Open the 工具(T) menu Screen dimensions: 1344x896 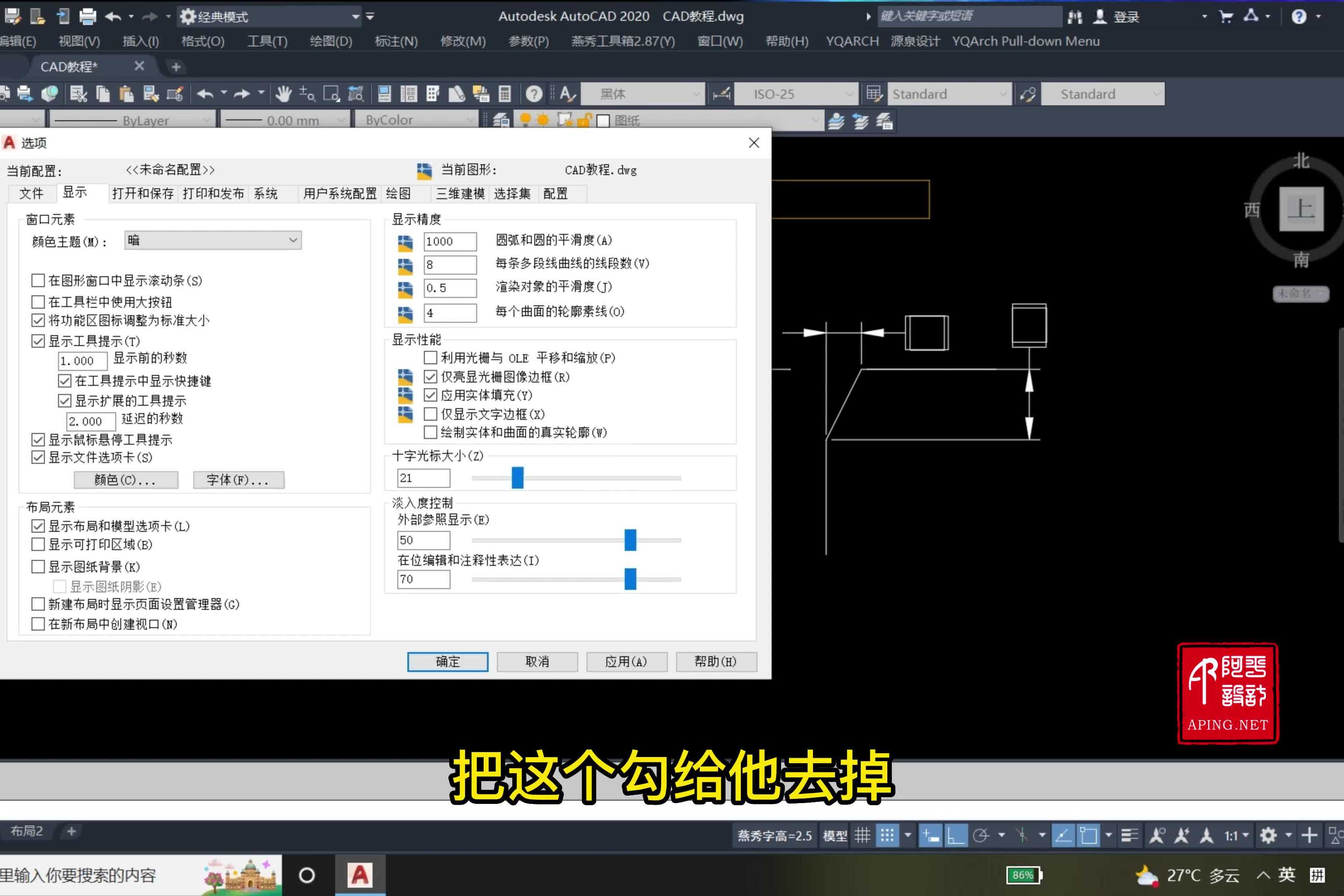click(x=266, y=41)
